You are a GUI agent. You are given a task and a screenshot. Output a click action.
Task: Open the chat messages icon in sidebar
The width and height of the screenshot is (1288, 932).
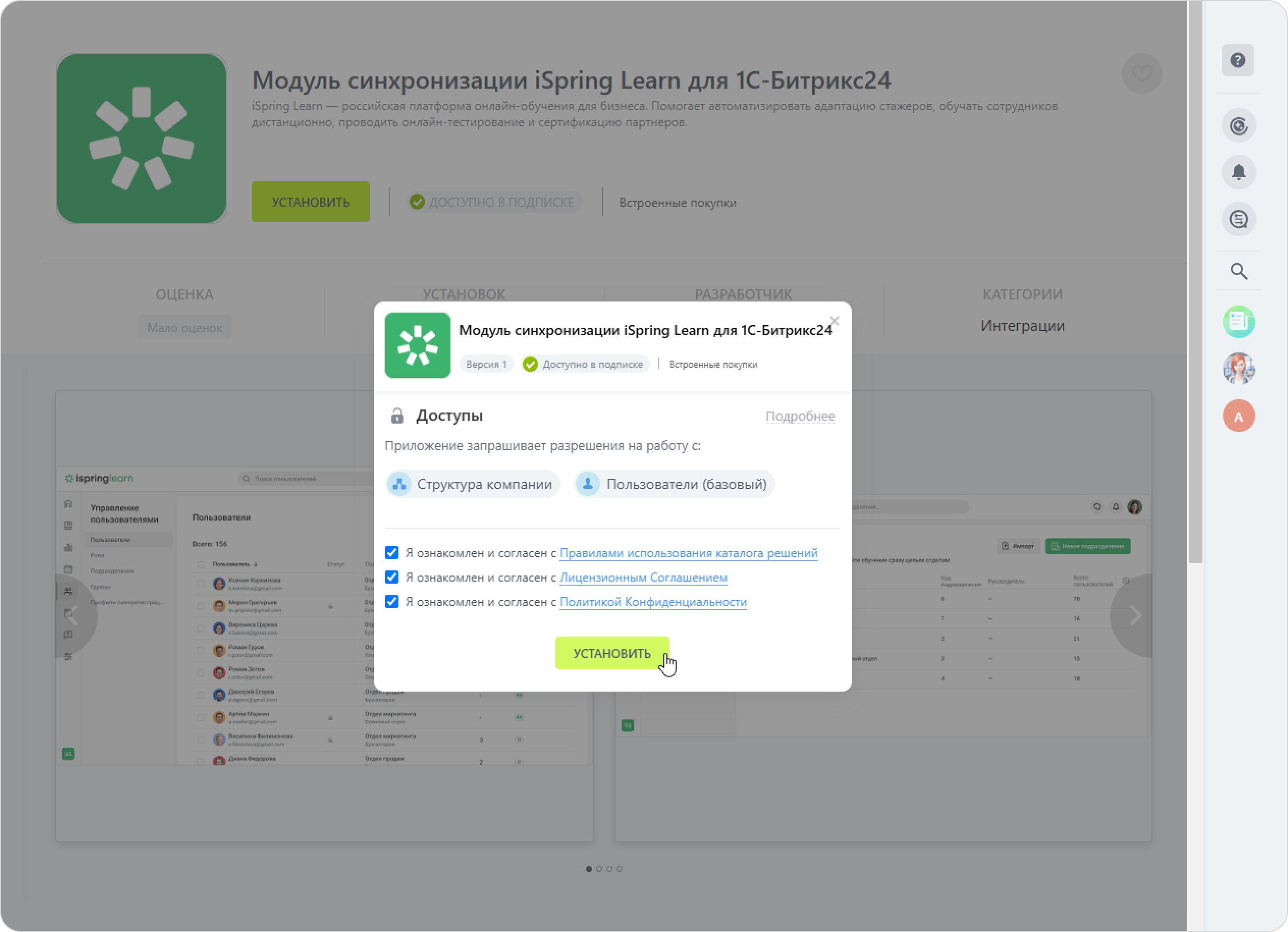pyautogui.click(x=1239, y=219)
